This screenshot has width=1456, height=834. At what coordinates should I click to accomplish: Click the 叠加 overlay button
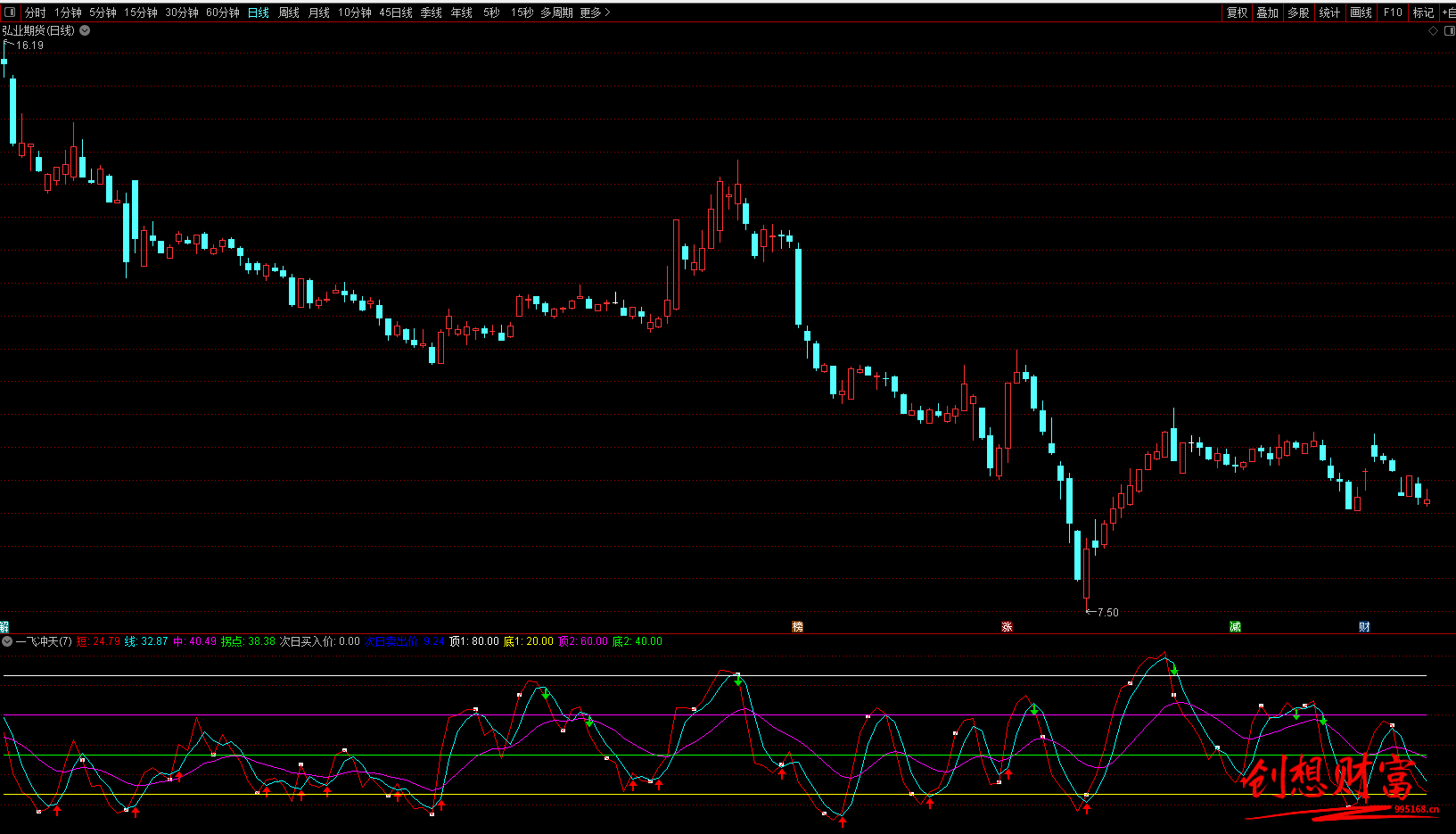pyautogui.click(x=1267, y=12)
